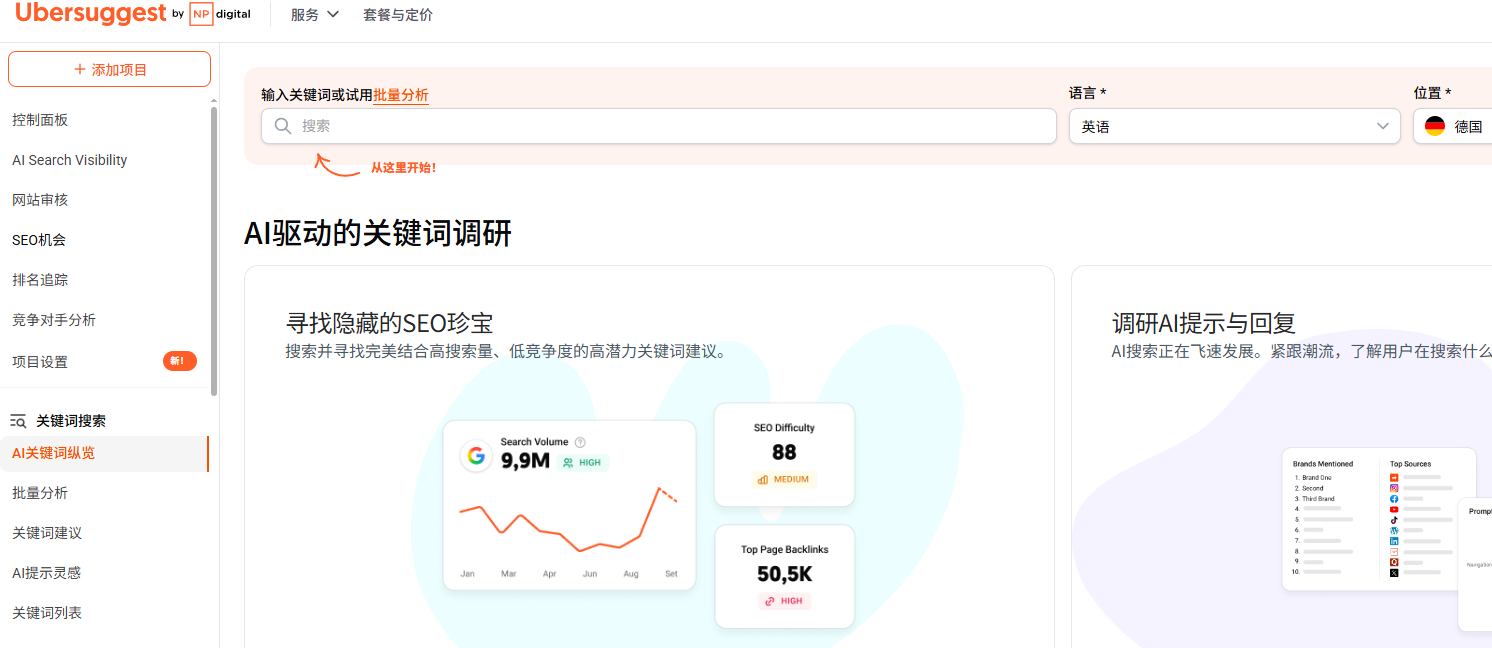Click the keyword 搜索 input field
Viewport: 1492px width, 648px height.
(659, 126)
